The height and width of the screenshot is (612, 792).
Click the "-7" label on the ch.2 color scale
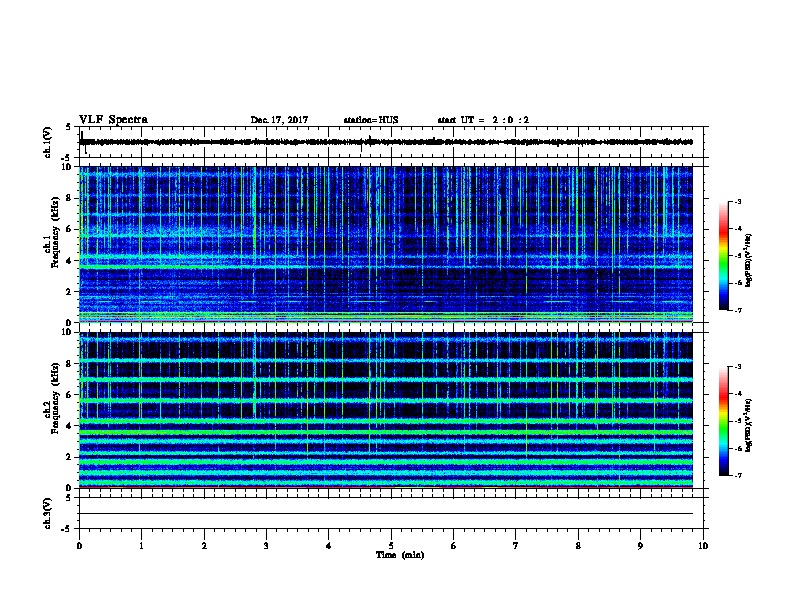click(x=737, y=475)
